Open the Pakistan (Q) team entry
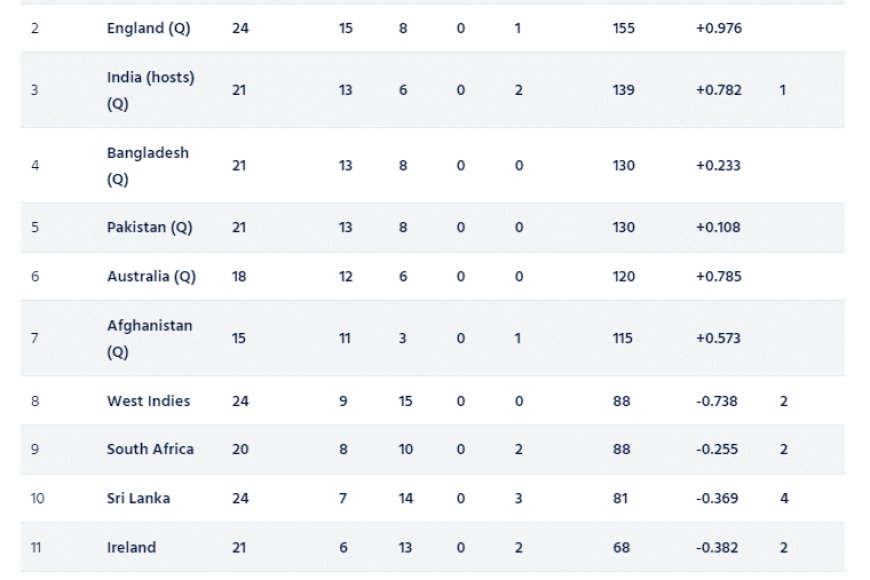This screenshot has height=580, width=870. (x=149, y=227)
